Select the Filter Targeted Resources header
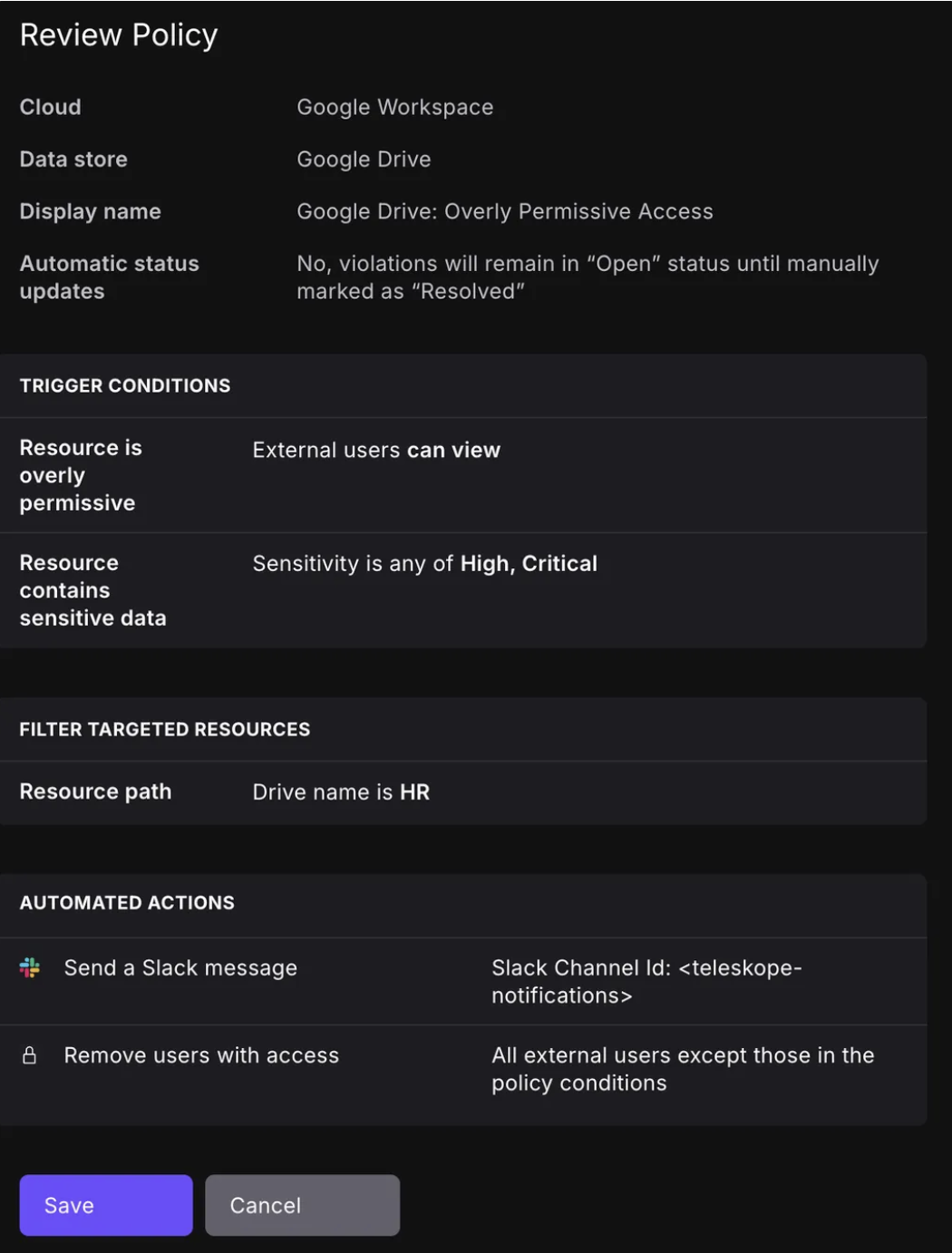Screen dimensions: 952x1253 pos(165,729)
